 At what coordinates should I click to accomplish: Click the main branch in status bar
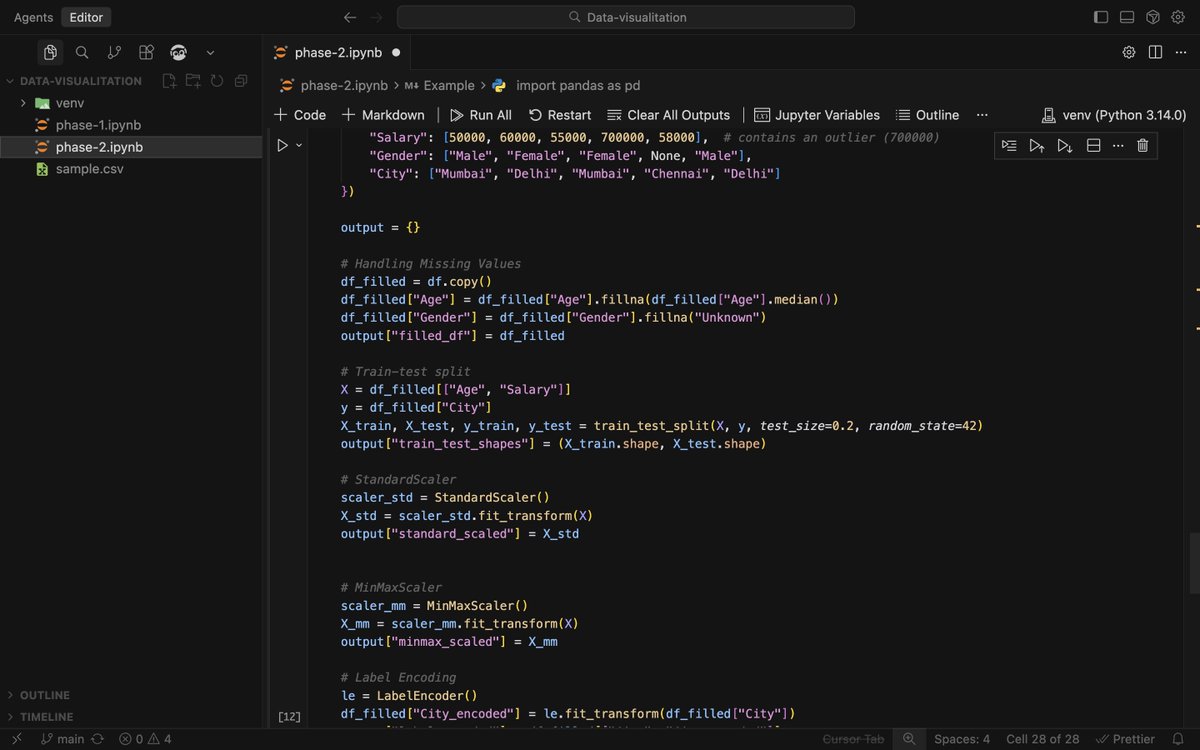pos(62,739)
